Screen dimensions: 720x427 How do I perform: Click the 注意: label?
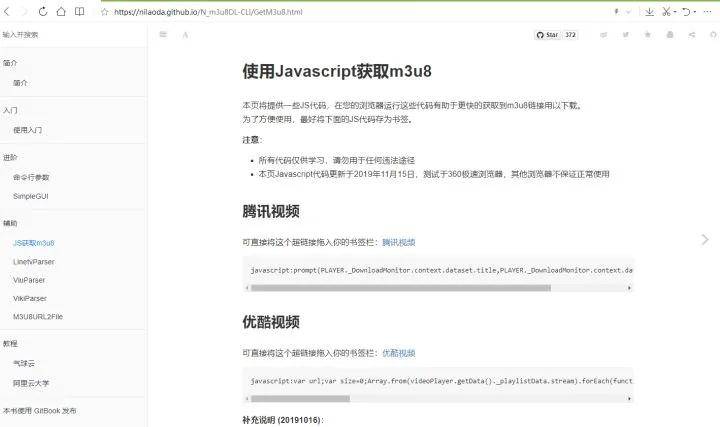click(x=252, y=140)
